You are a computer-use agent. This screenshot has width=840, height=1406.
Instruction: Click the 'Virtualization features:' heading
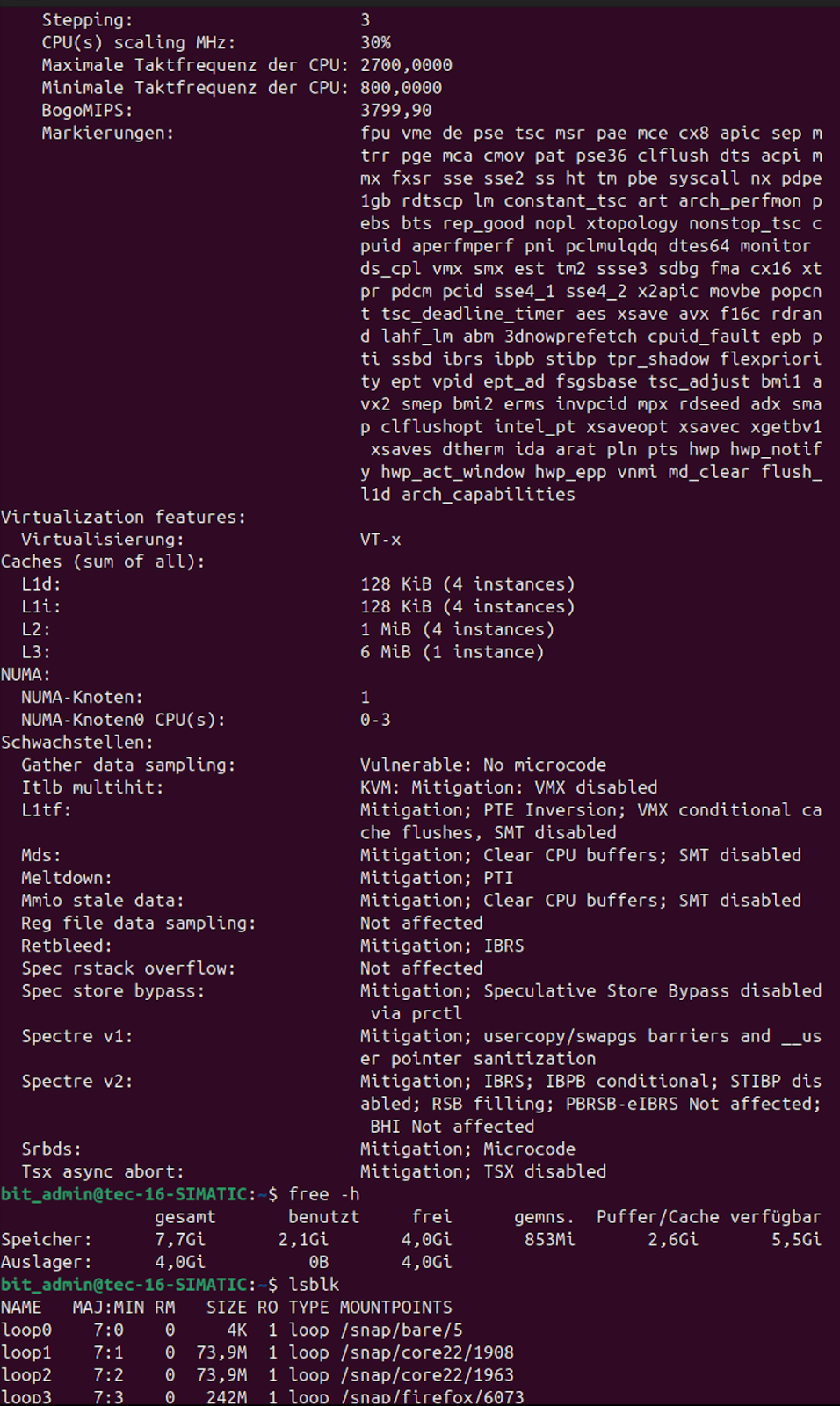123,517
